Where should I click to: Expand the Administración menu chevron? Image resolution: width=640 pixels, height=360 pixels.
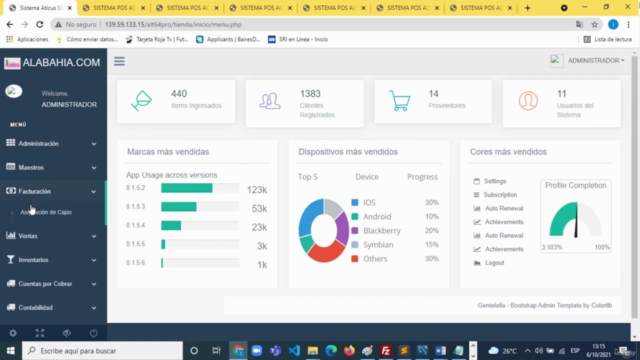[x=94, y=144]
